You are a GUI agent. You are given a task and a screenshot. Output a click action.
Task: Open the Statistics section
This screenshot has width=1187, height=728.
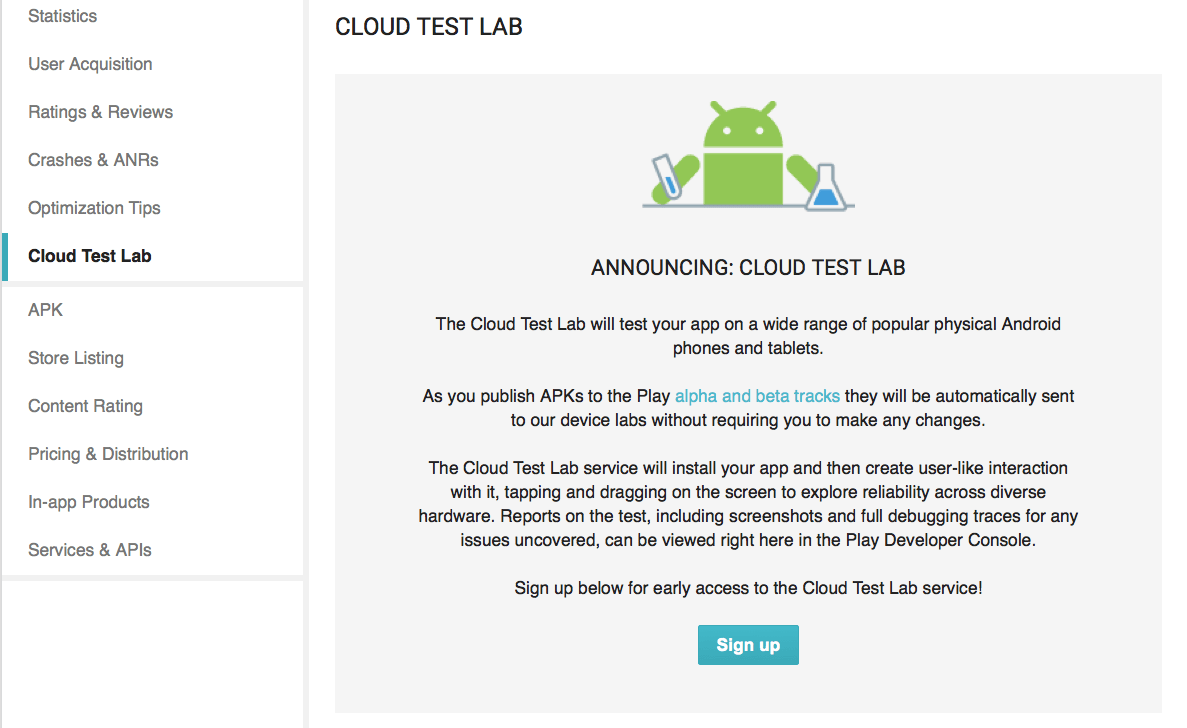62,16
